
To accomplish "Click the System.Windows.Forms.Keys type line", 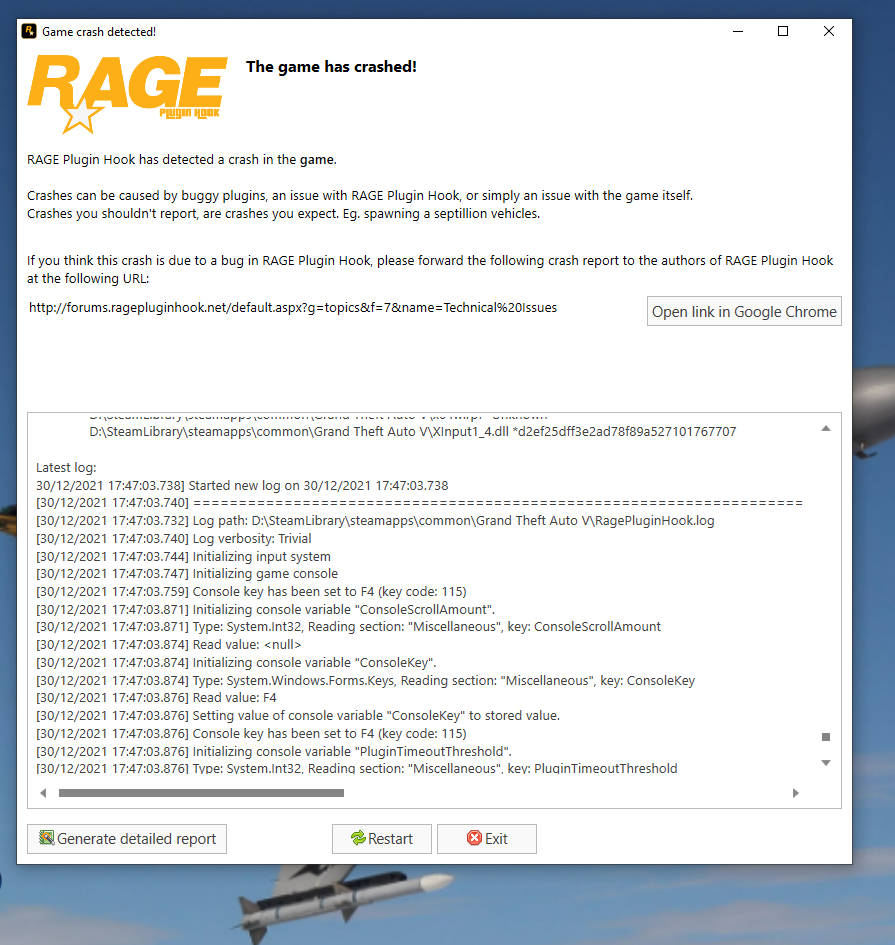I will (x=365, y=680).
